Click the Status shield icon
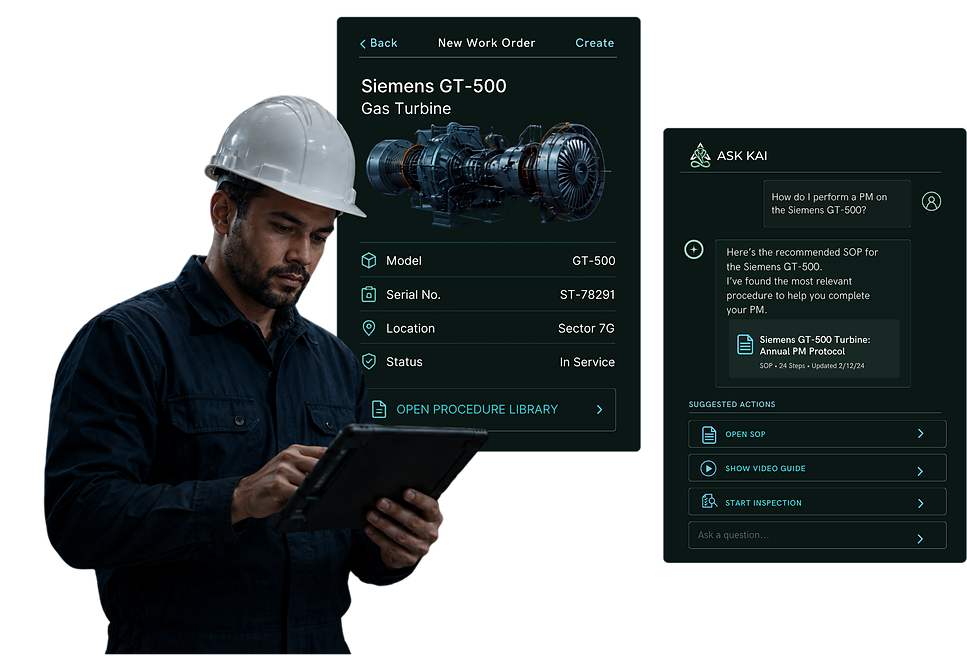The image size is (967, 656). point(369,361)
